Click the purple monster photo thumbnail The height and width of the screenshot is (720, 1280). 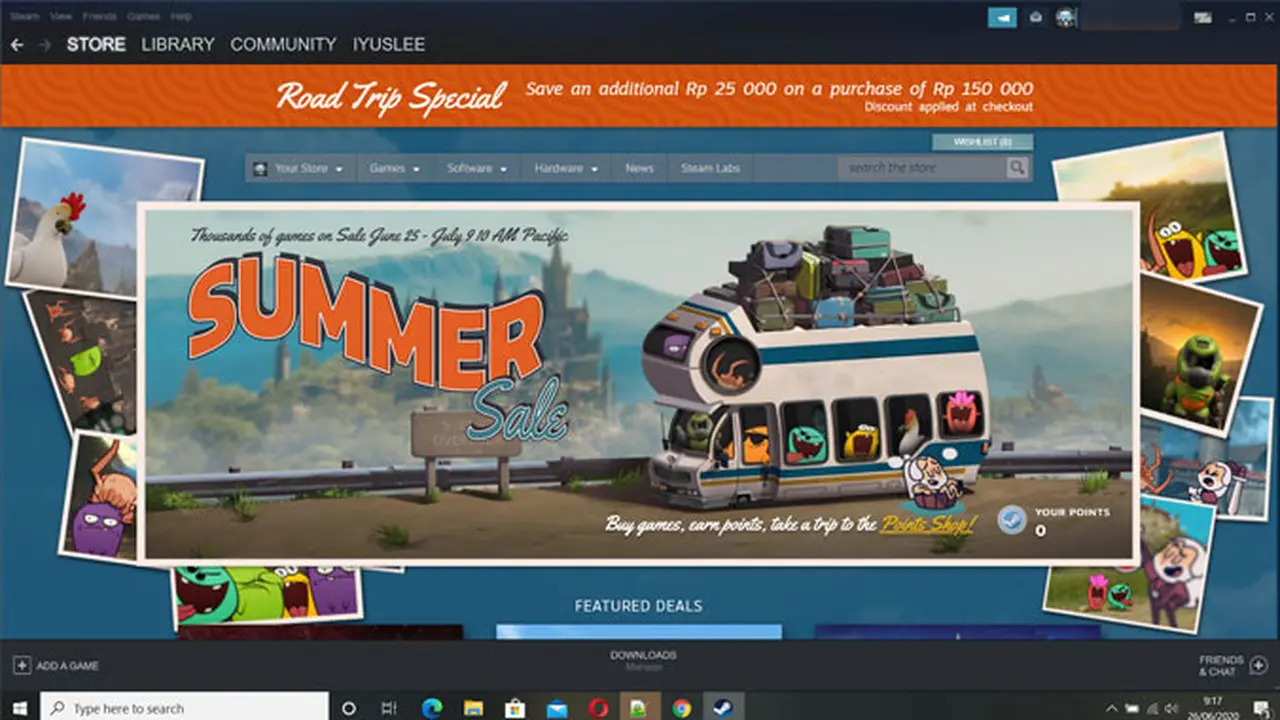(97, 496)
